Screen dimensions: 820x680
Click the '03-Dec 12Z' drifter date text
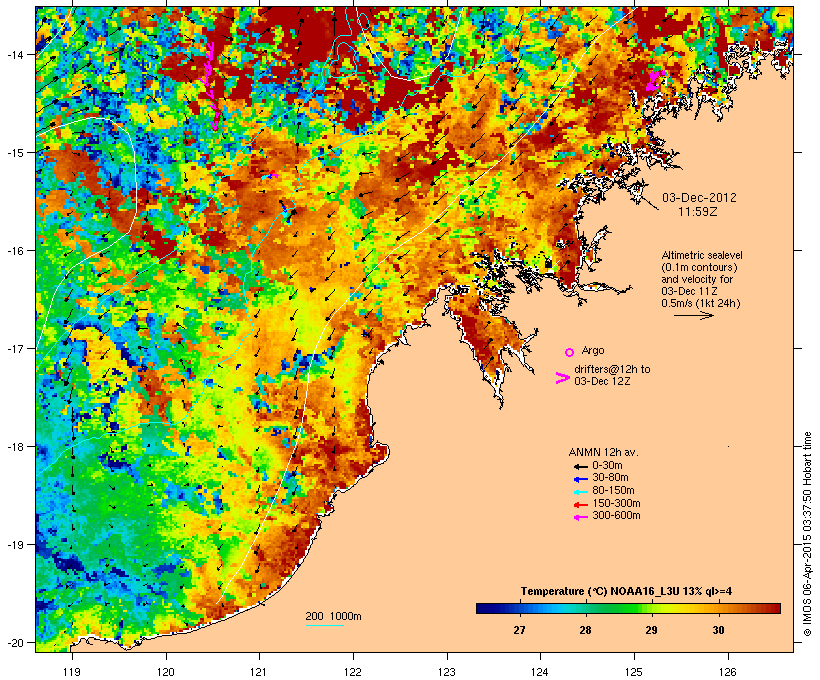point(602,381)
